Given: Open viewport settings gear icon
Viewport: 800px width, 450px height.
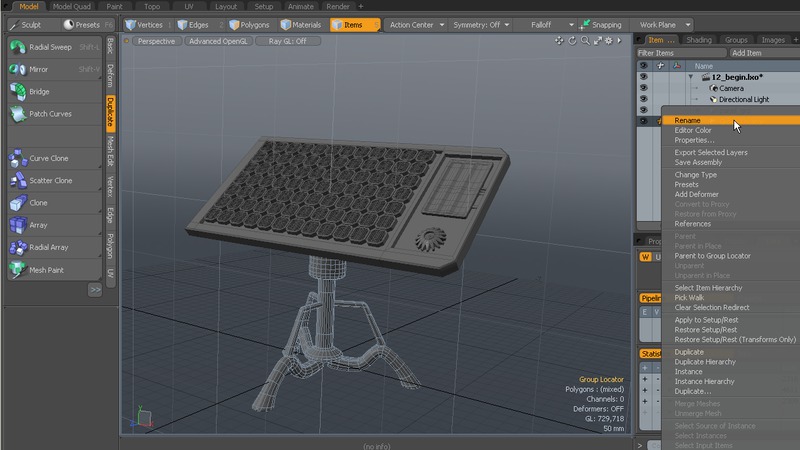Looking at the screenshot, I should (609, 41).
